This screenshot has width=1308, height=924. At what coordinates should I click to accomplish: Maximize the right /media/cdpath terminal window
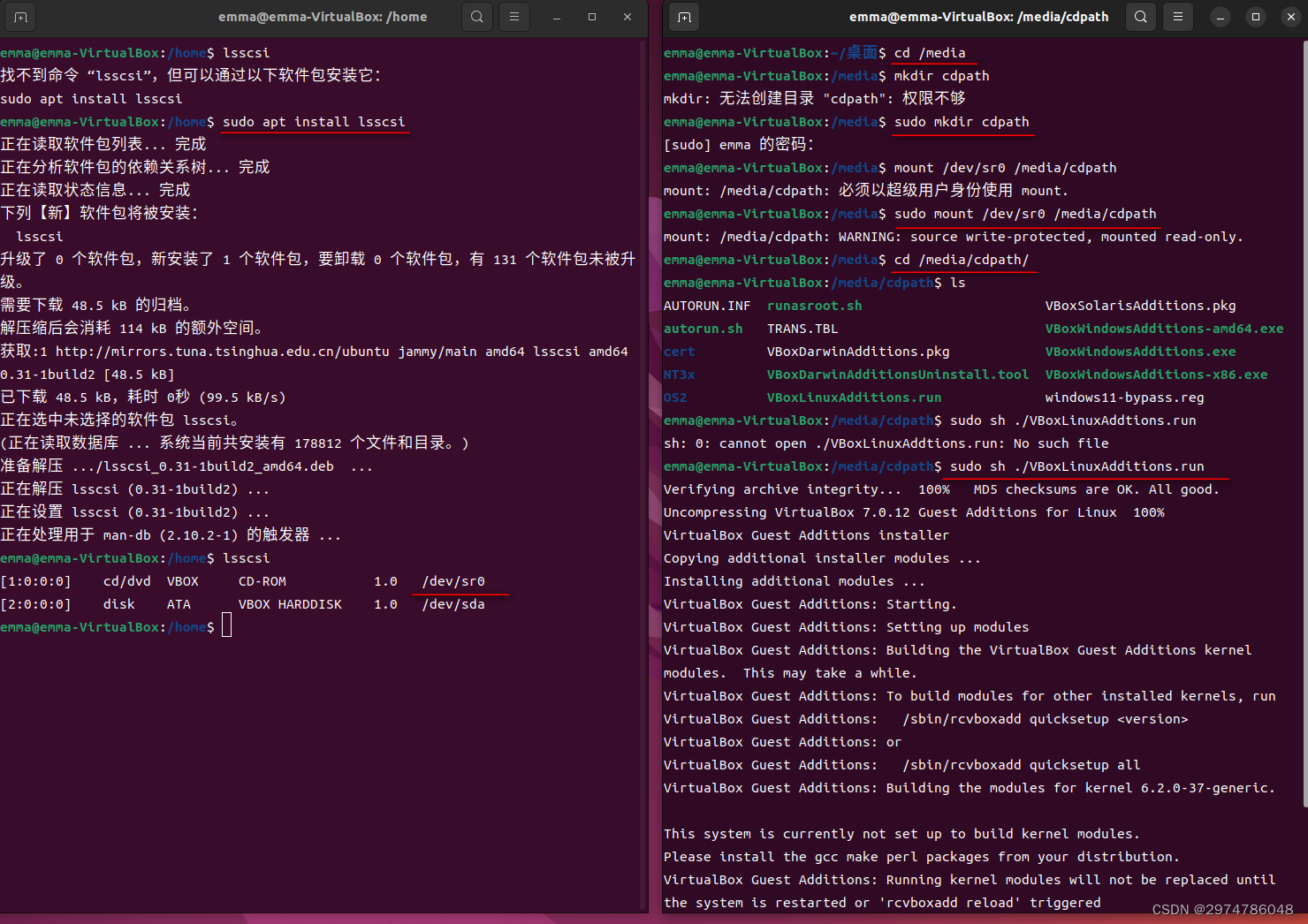[1256, 17]
